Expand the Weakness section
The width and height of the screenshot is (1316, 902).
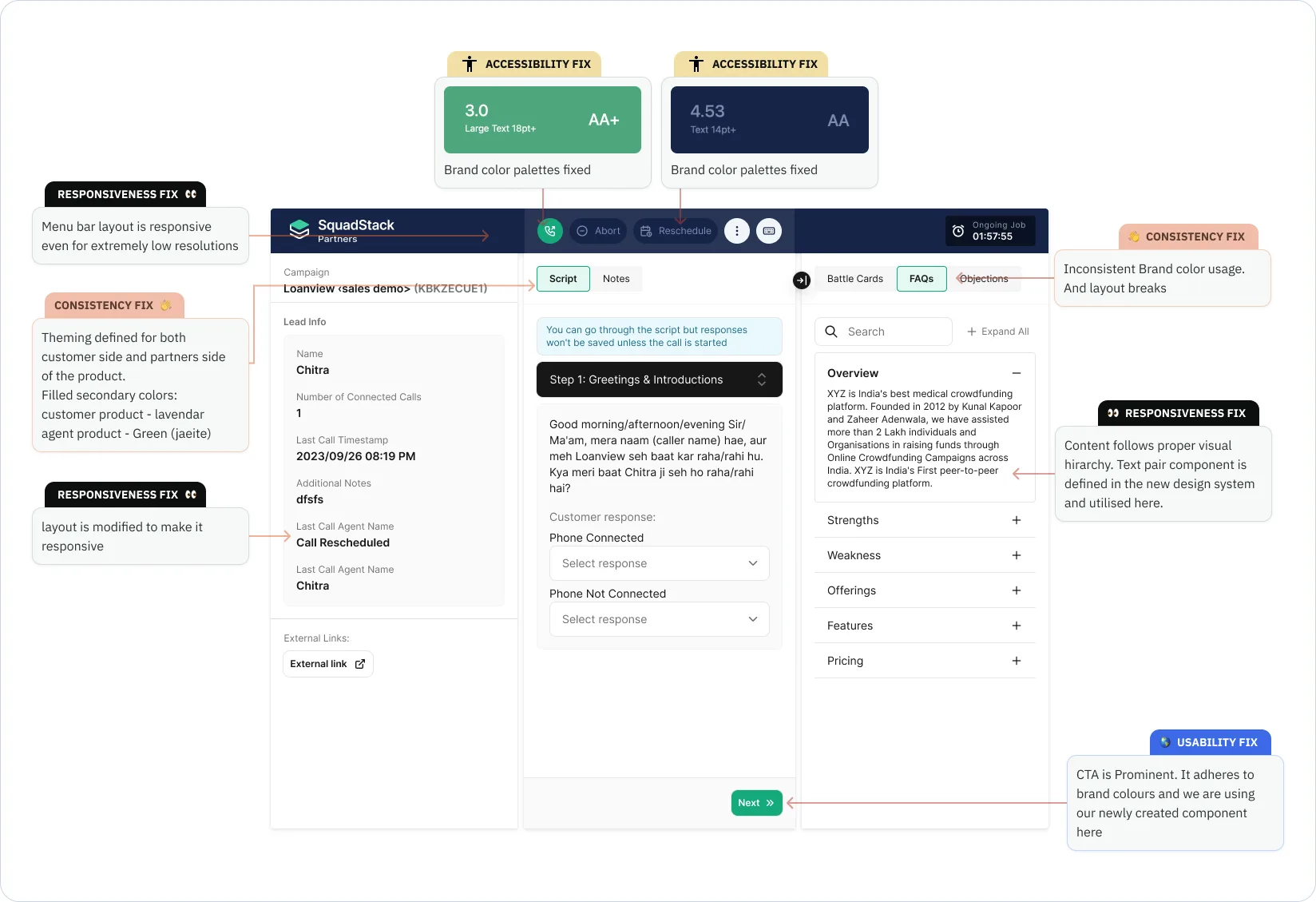(x=1017, y=555)
